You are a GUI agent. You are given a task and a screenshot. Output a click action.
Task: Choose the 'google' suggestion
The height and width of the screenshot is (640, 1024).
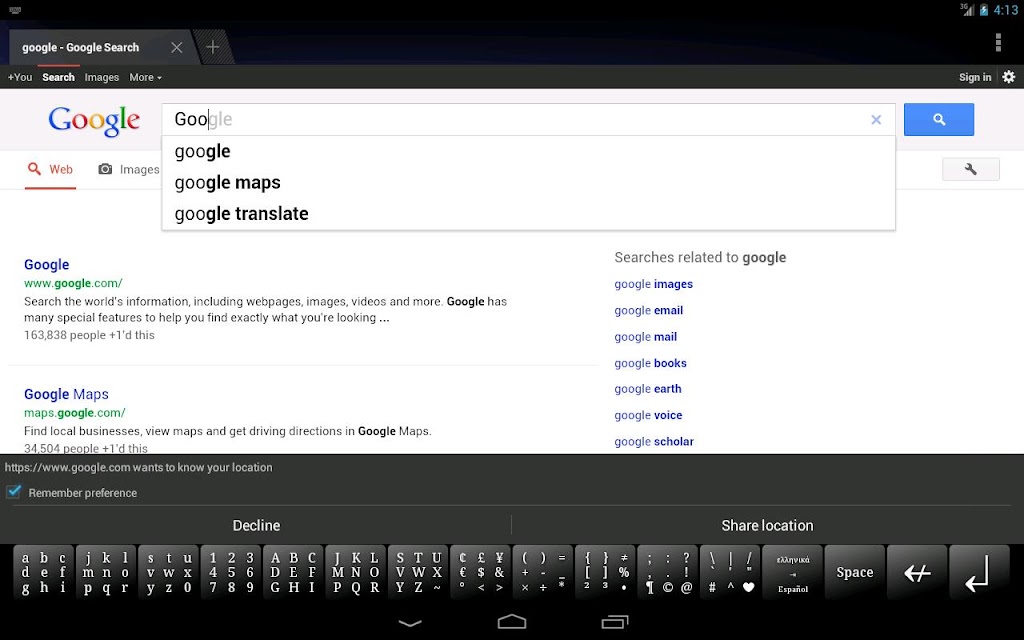pyautogui.click(x=528, y=152)
